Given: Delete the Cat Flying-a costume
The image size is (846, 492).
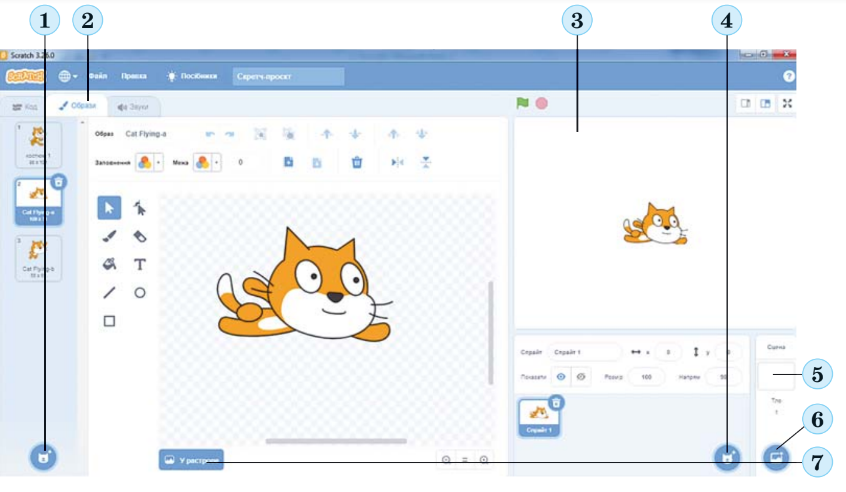Looking at the screenshot, I should click(x=58, y=182).
